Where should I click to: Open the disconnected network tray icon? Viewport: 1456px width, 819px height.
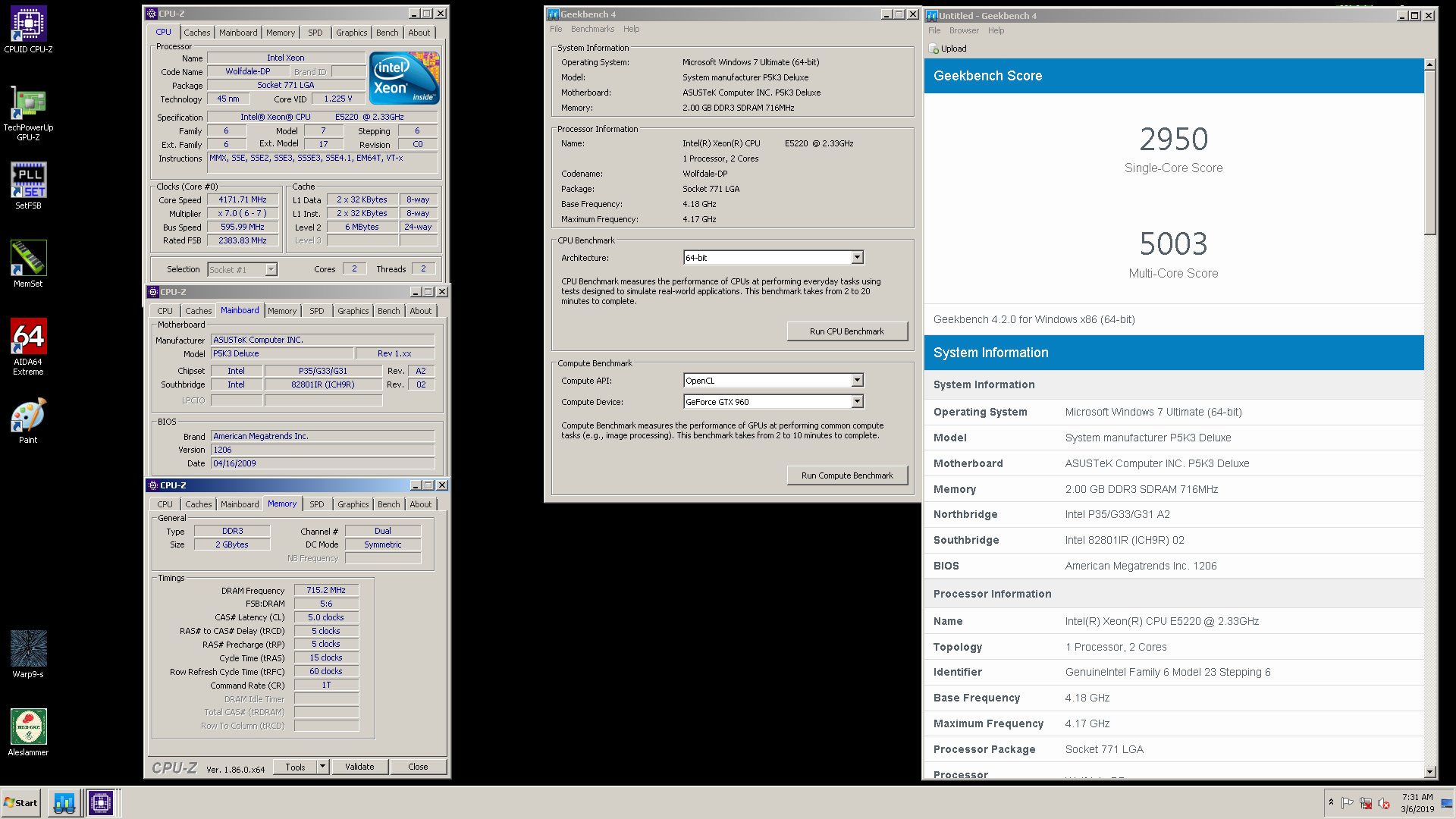click(1366, 803)
